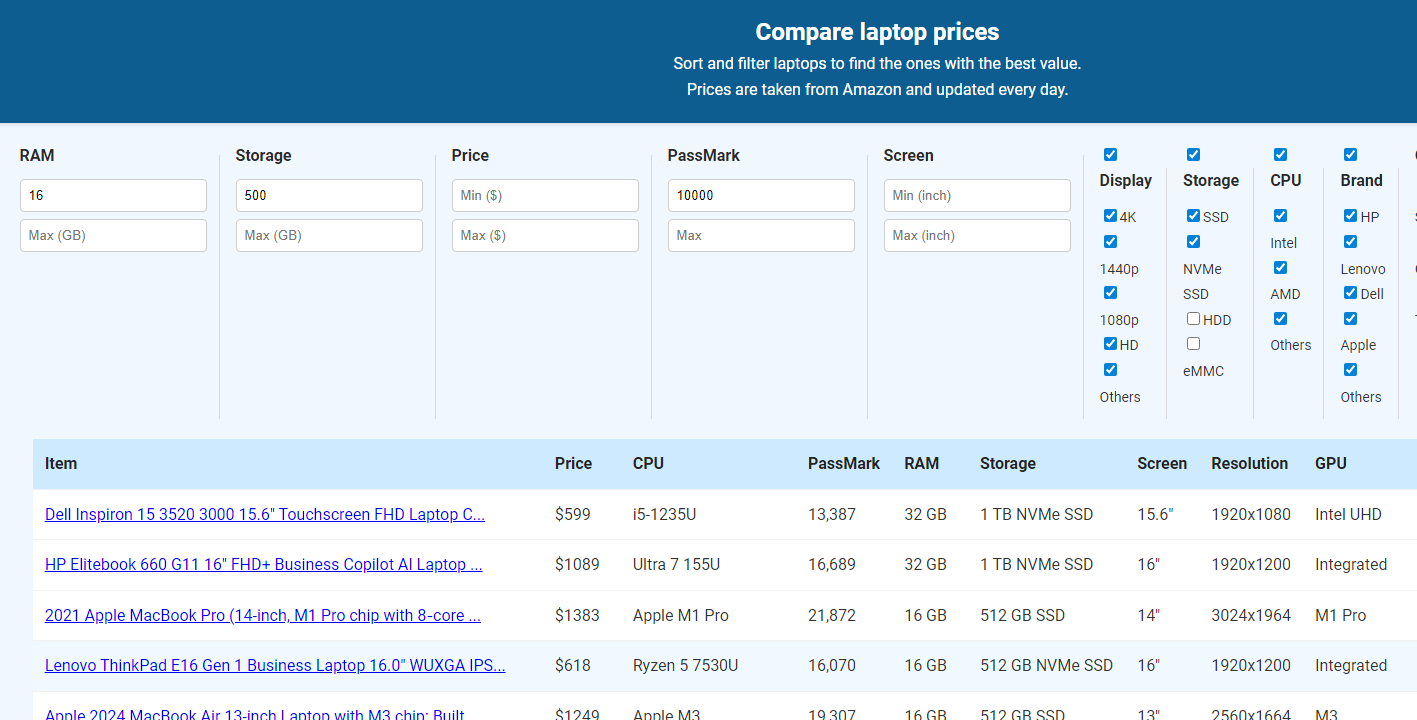This screenshot has width=1417, height=720.
Task: Select the i5-1235U CPU cell
Action: 664,514
